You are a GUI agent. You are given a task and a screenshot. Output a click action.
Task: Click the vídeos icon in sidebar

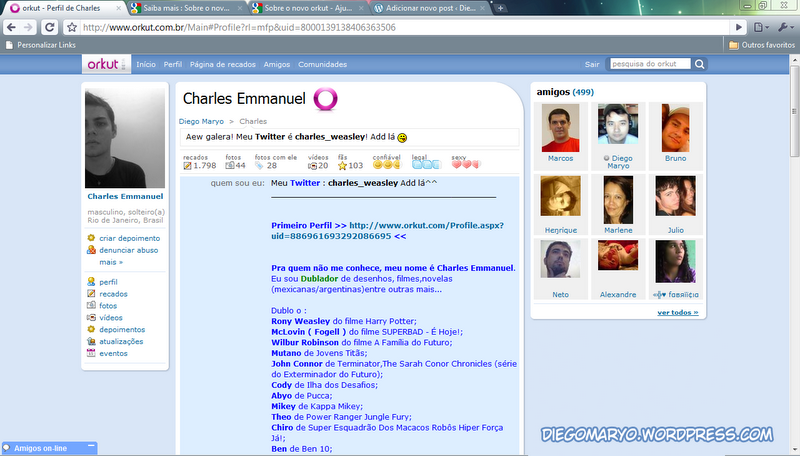pos(91,317)
